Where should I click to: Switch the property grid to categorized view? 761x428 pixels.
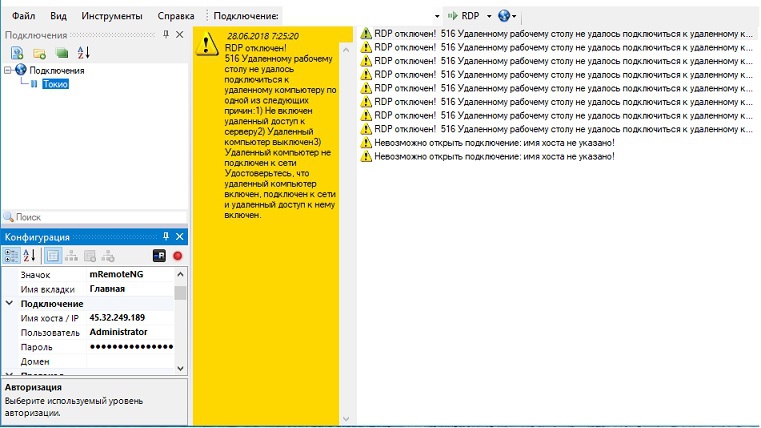11,255
